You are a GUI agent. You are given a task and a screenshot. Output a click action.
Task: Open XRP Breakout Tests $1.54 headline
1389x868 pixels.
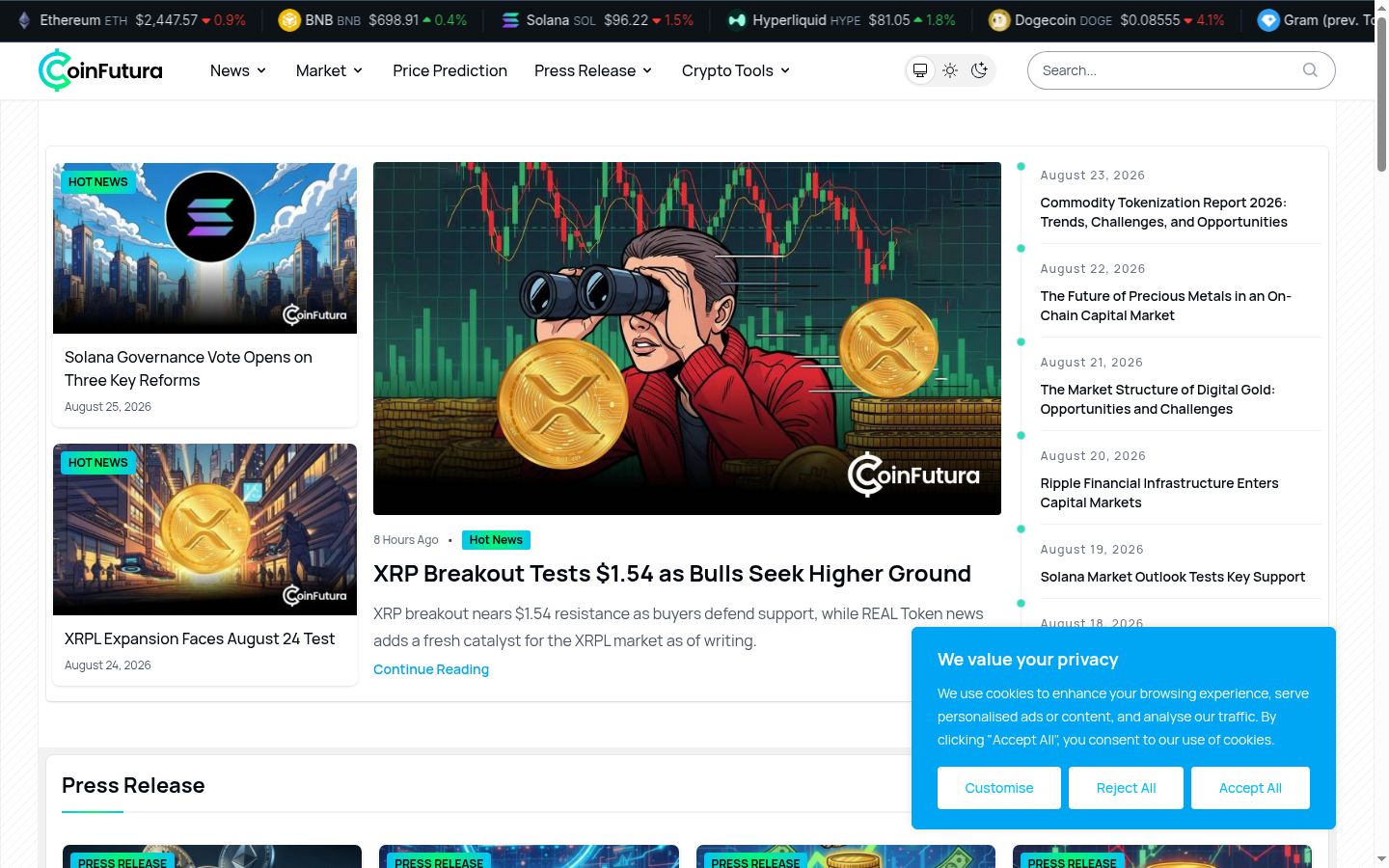(x=672, y=574)
